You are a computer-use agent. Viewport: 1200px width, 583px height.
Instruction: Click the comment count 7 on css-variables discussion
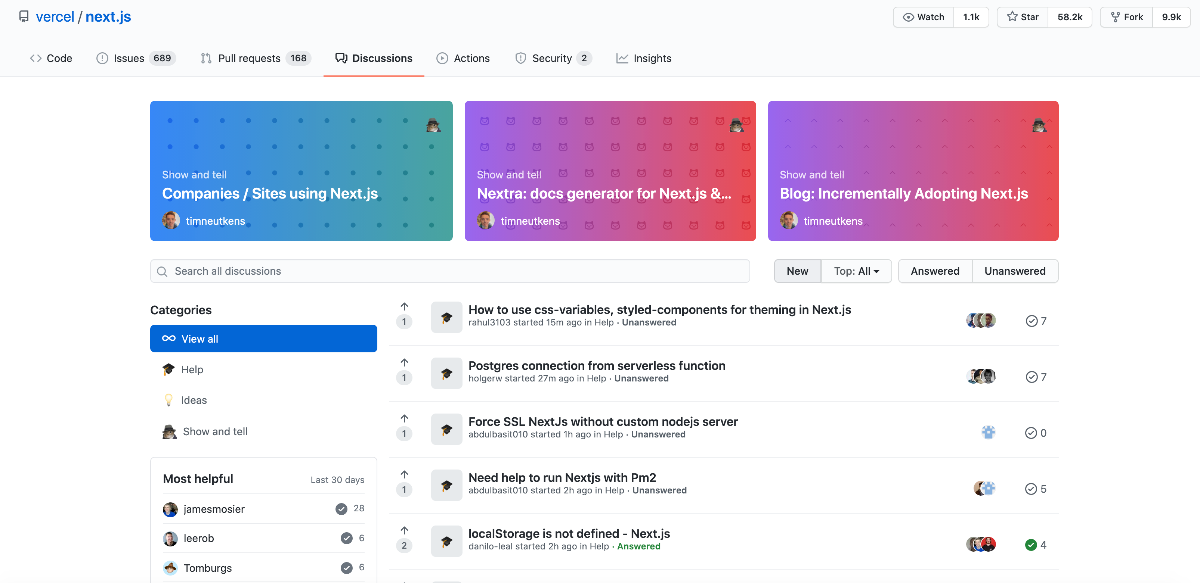[x=1036, y=321]
